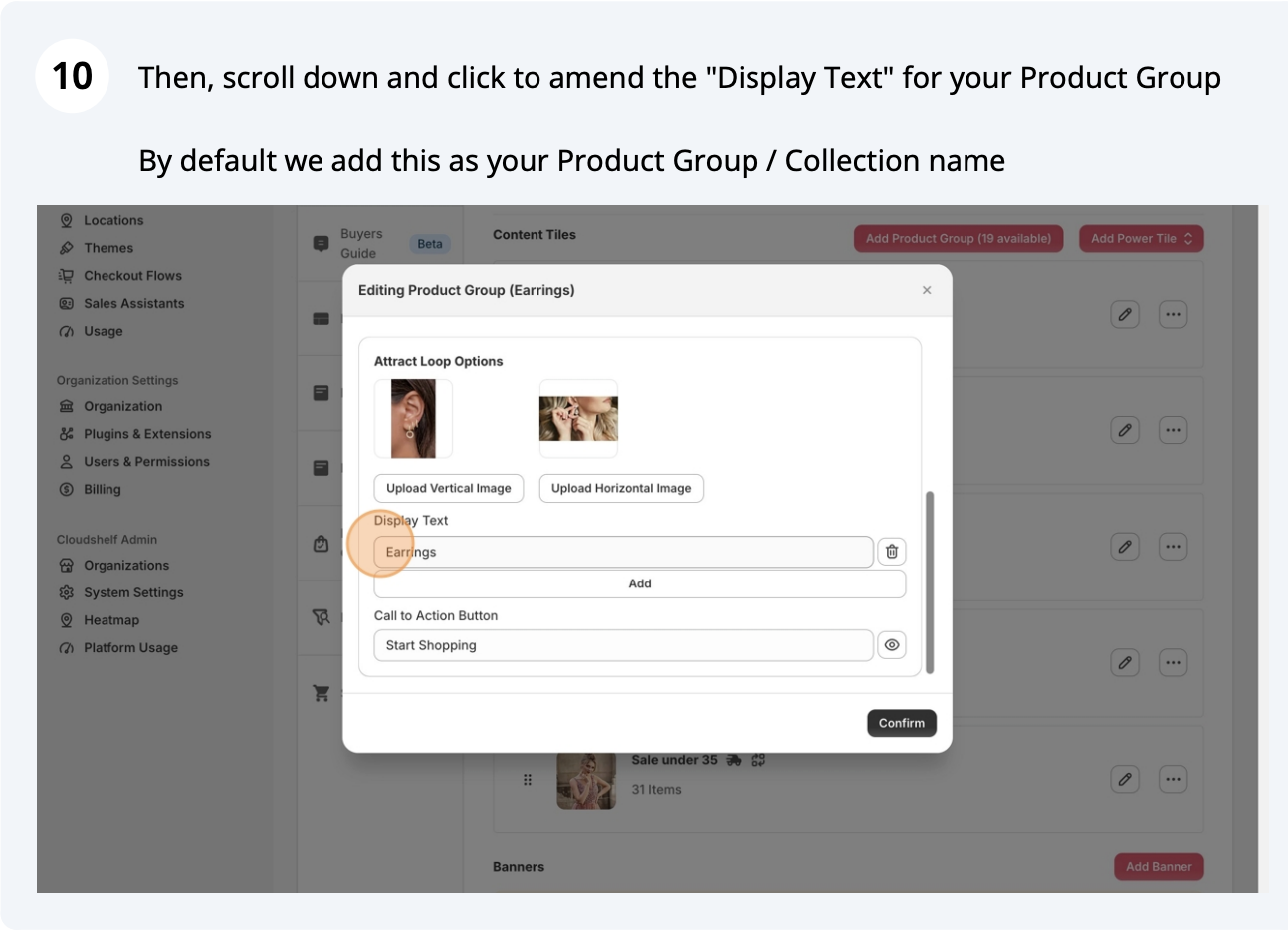Select the vertical earring image thumbnail

413,419
